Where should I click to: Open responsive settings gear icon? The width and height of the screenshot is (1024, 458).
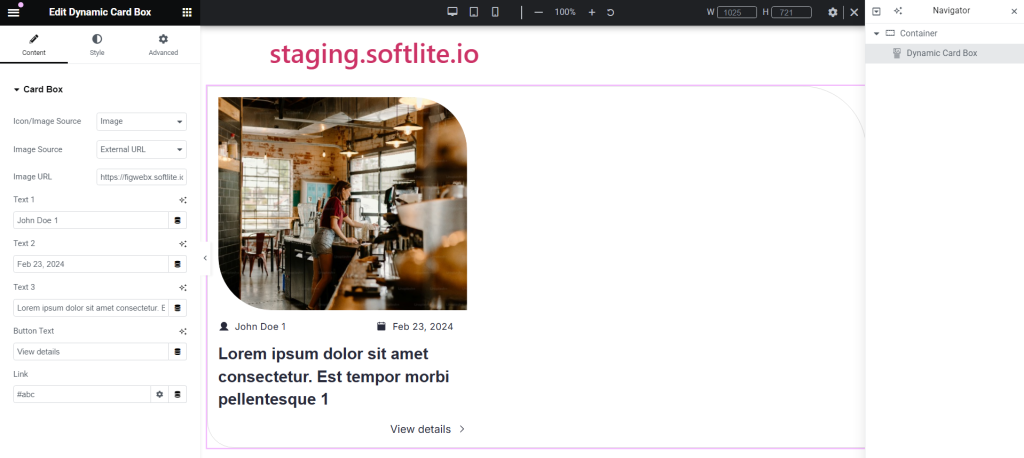(833, 12)
